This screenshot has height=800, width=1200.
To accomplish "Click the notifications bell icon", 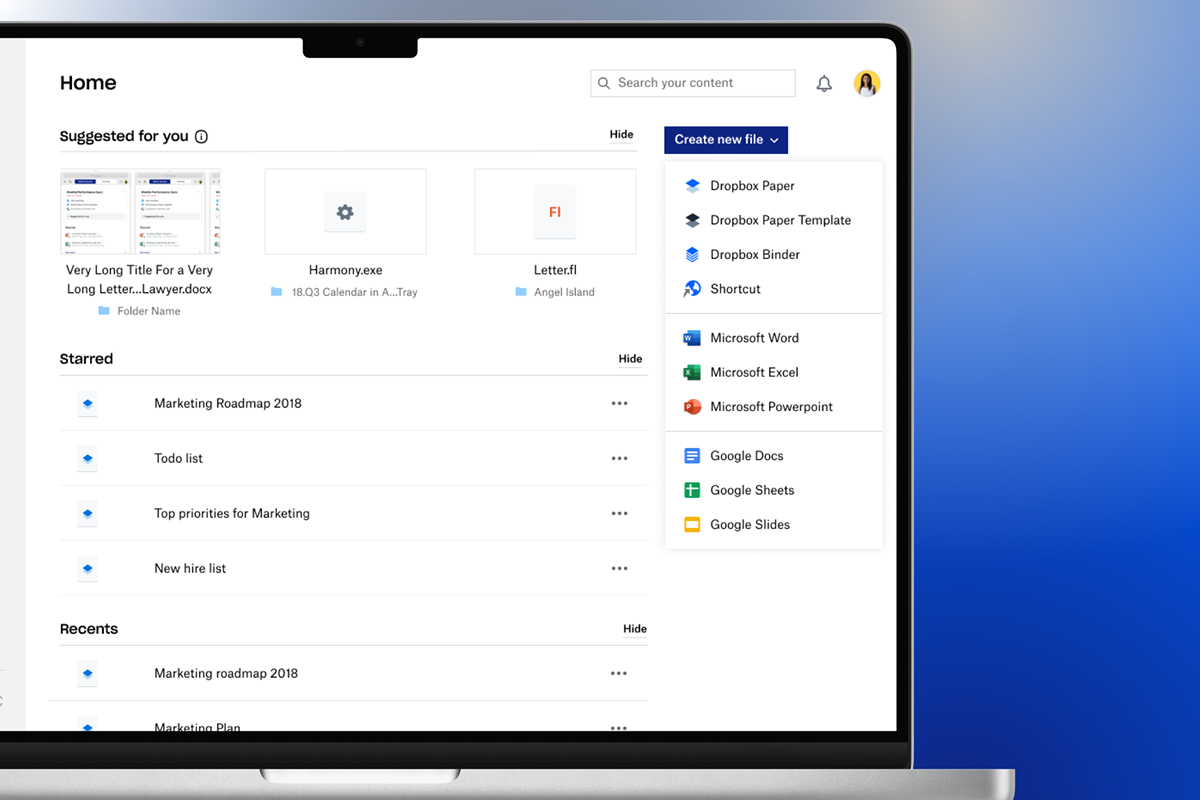I will pos(824,84).
